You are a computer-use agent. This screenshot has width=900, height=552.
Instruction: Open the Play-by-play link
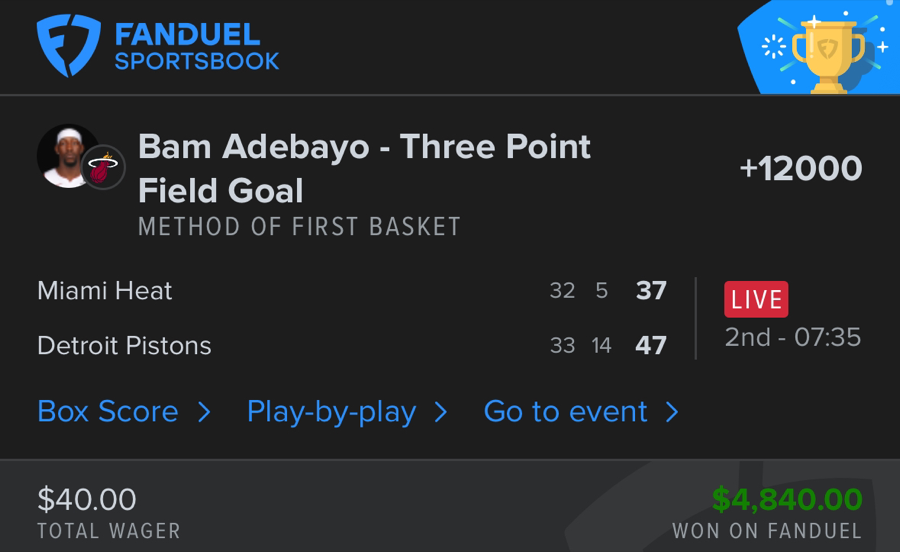tap(331, 412)
